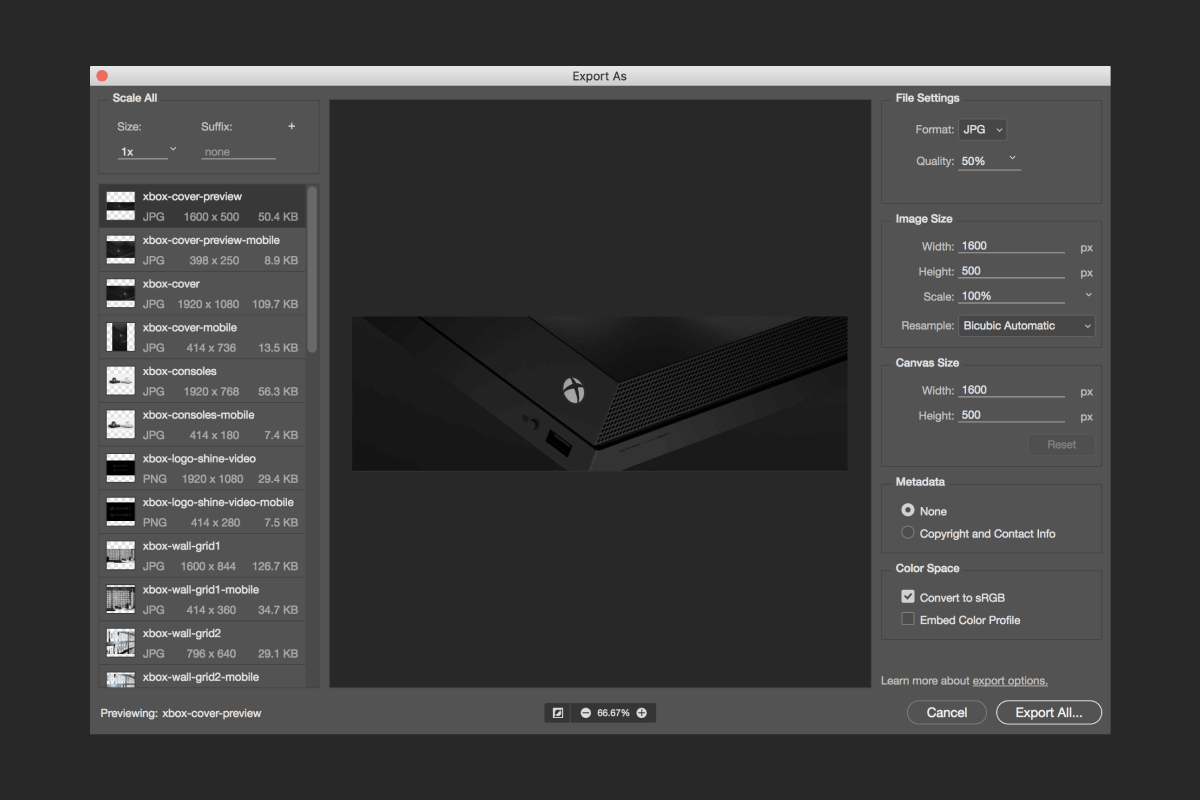
Task: Click the Export All... button
Action: [x=1049, y=712]
